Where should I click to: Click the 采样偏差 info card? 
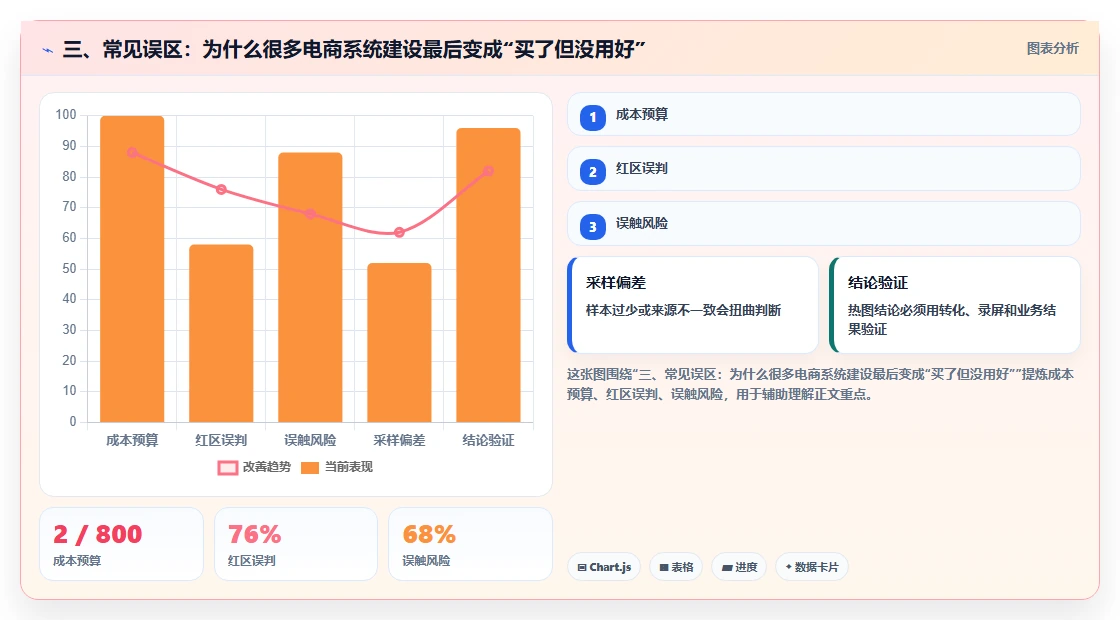[693, 305]
